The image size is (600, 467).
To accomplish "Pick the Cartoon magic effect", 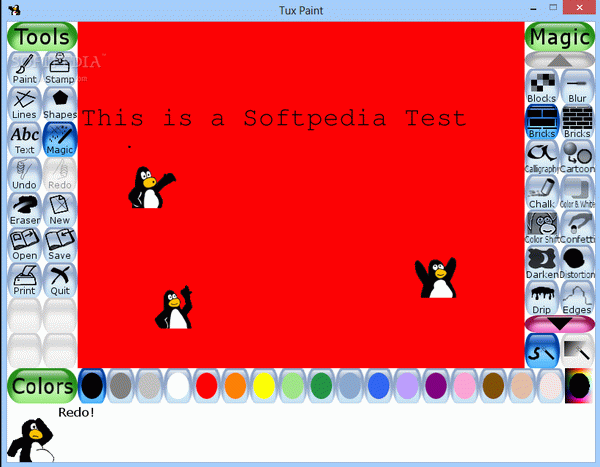I will tap(577, 157).
